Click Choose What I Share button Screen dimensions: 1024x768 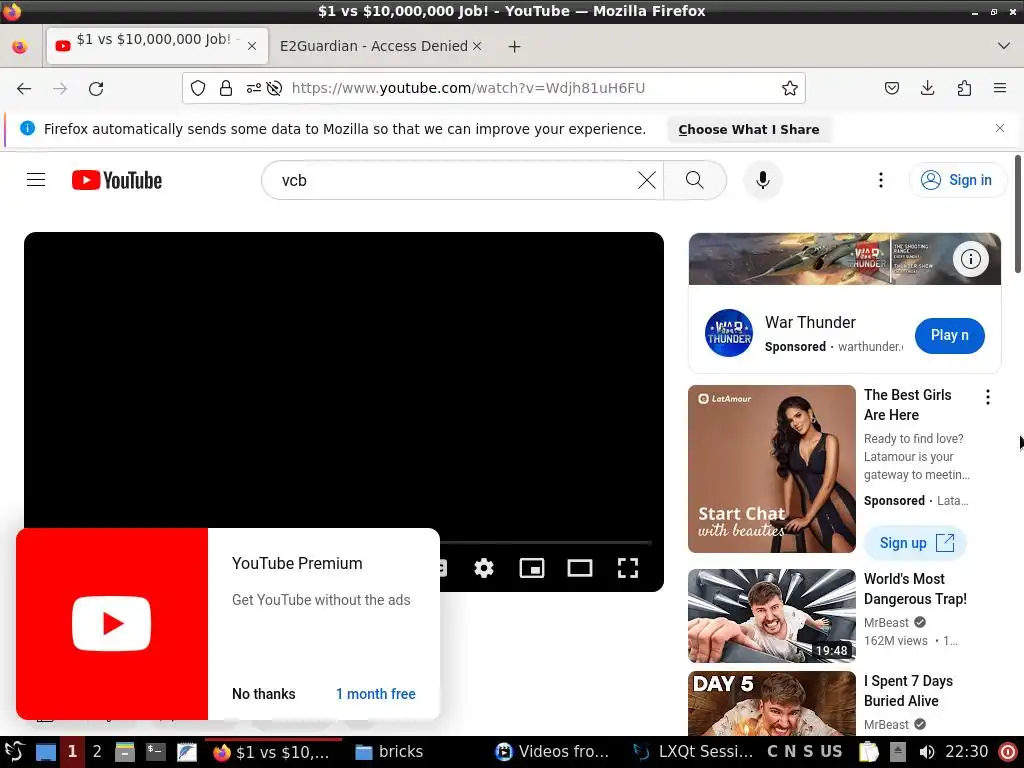[x=749, y=129]
